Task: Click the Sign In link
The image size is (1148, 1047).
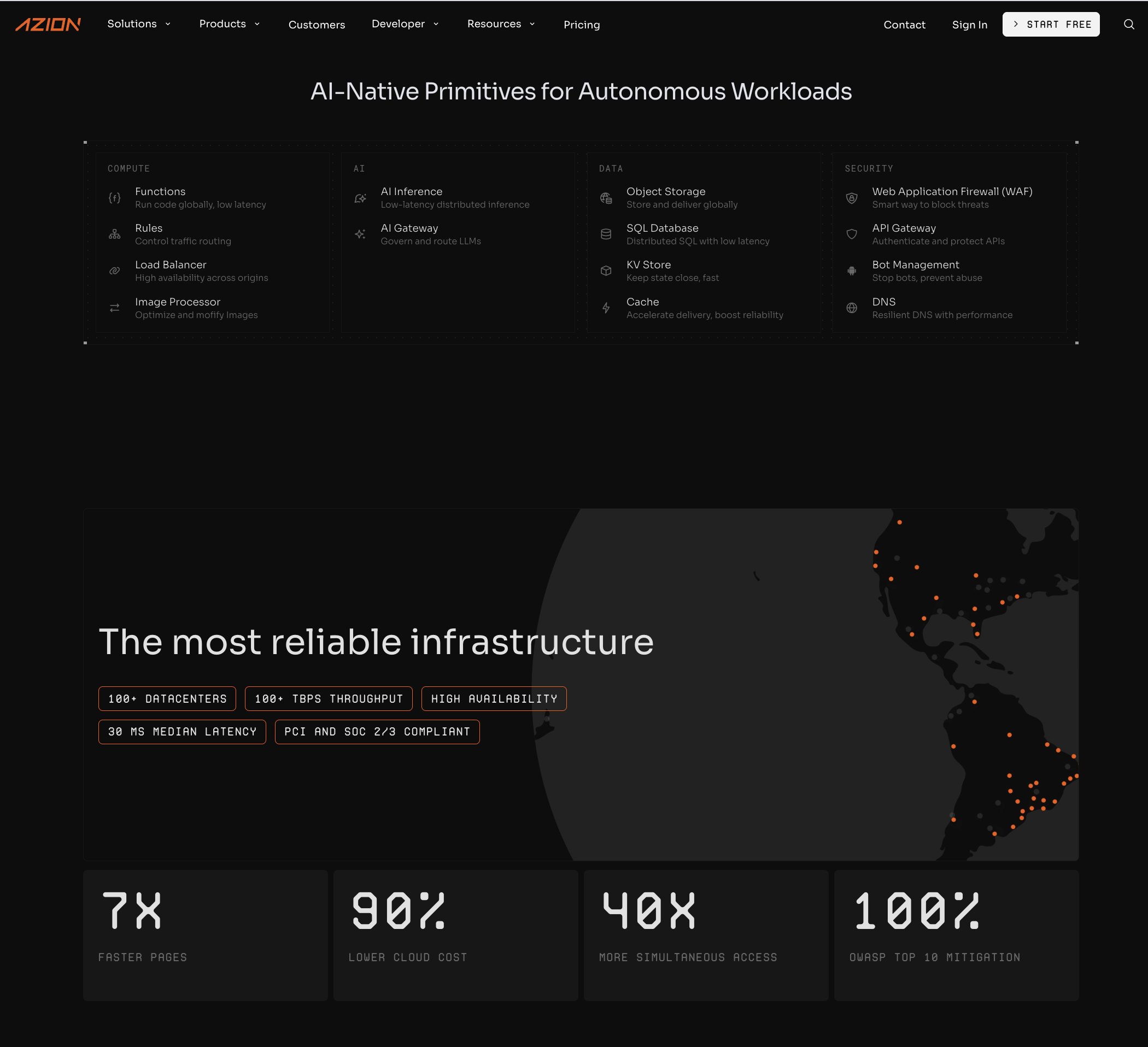Action: coord(969,25)
